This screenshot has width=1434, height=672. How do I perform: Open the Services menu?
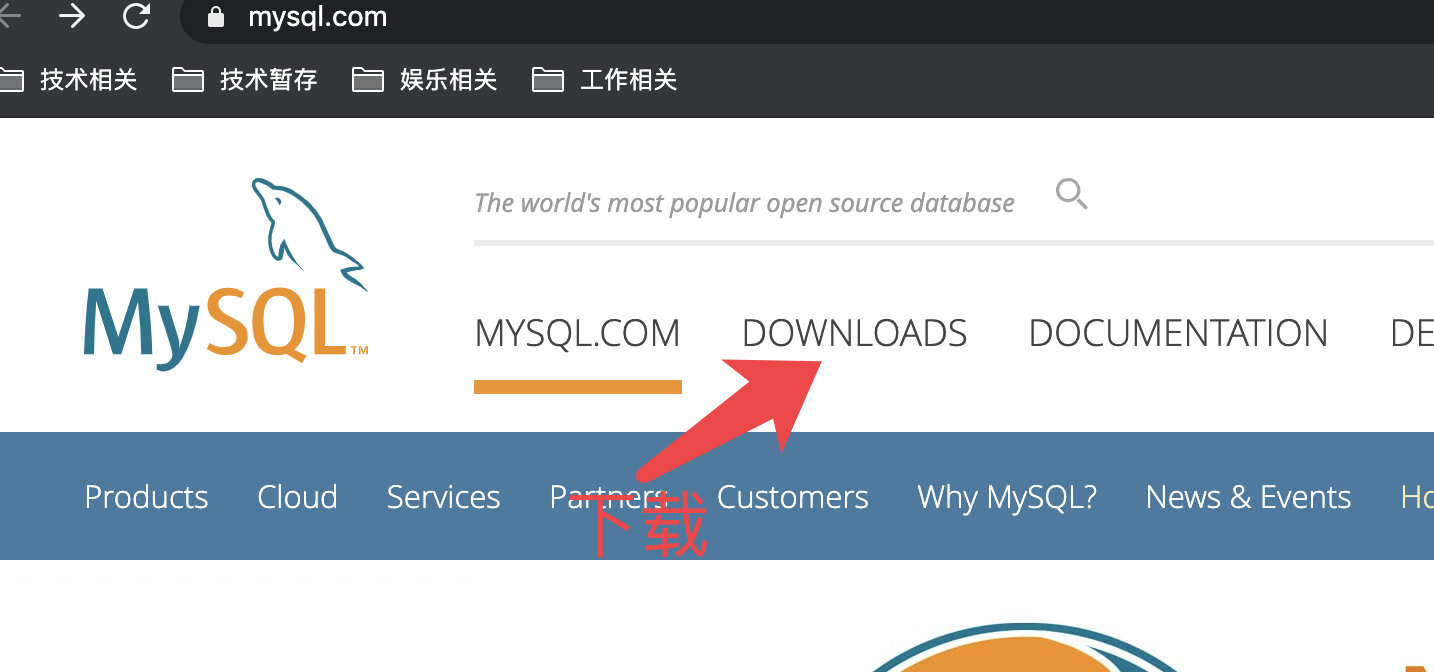[x=443, y=497]
